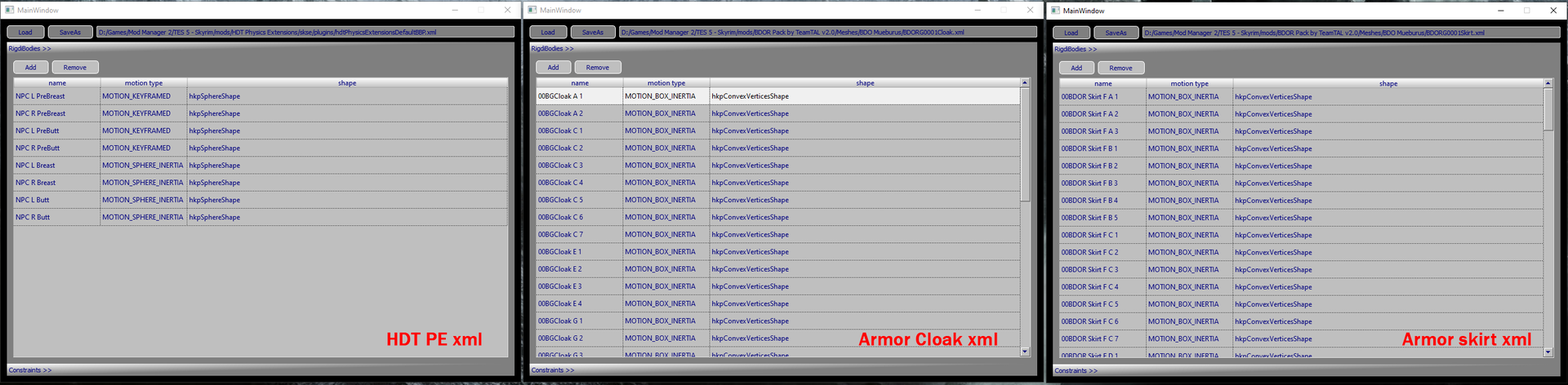Click the Cloak table scrollbar up arrow
This screenshot has width=1568, height=385.
(1025, 82)
